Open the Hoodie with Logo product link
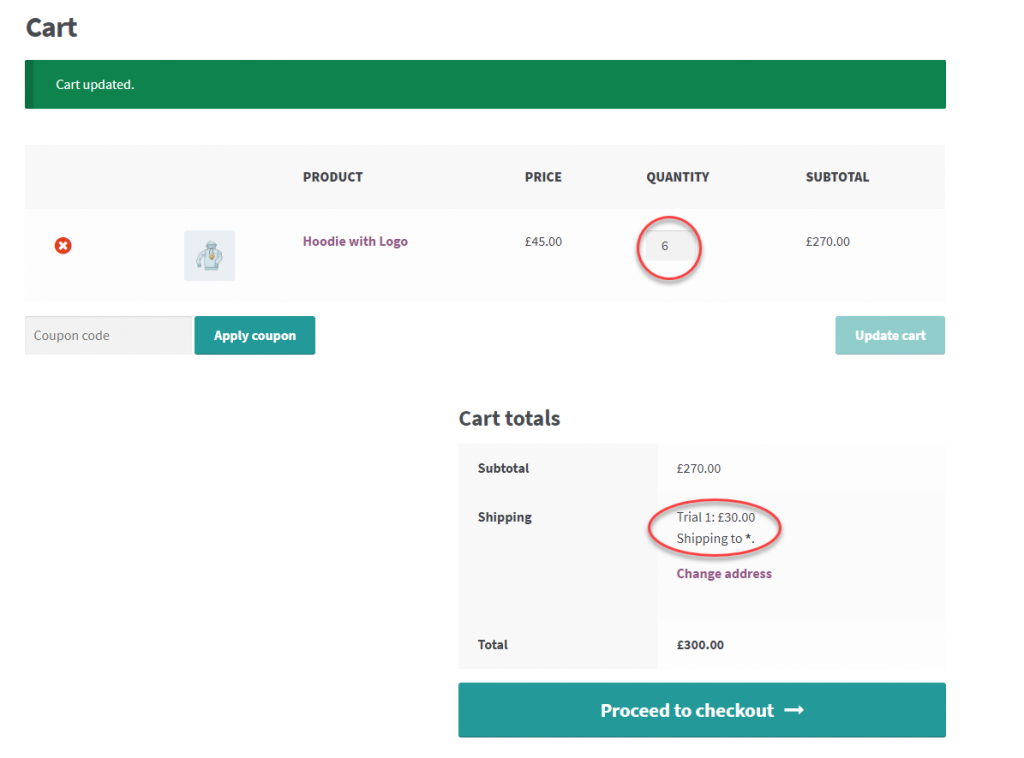Viewport: 1024px width, 758px height. click(x=355, y=242)
